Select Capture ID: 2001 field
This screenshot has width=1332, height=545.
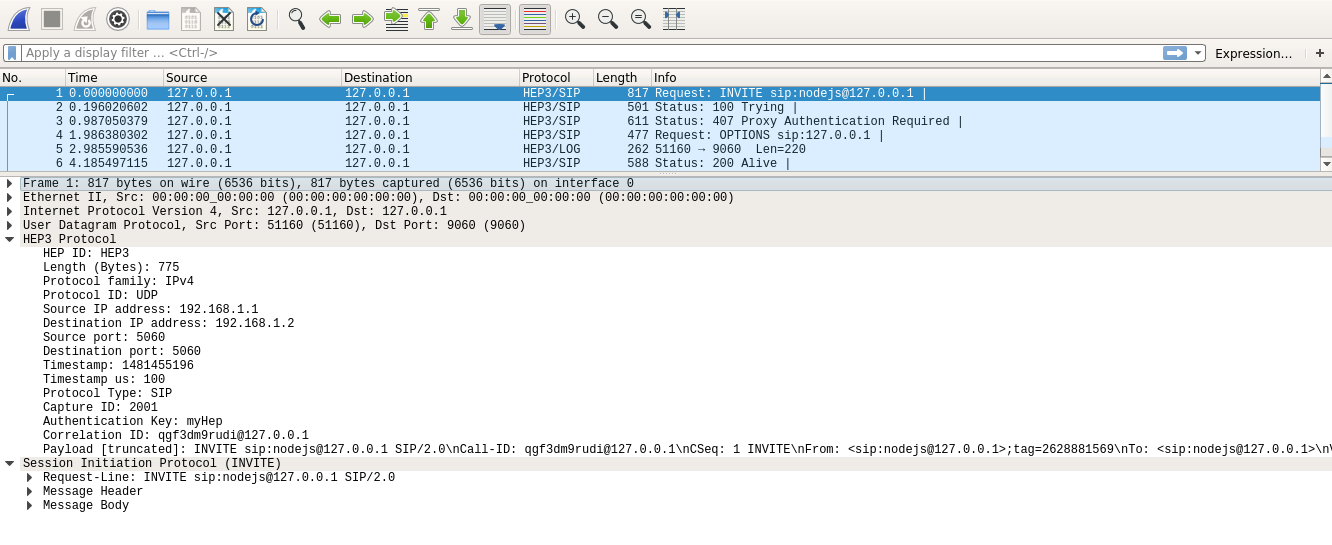pos(100,407)
